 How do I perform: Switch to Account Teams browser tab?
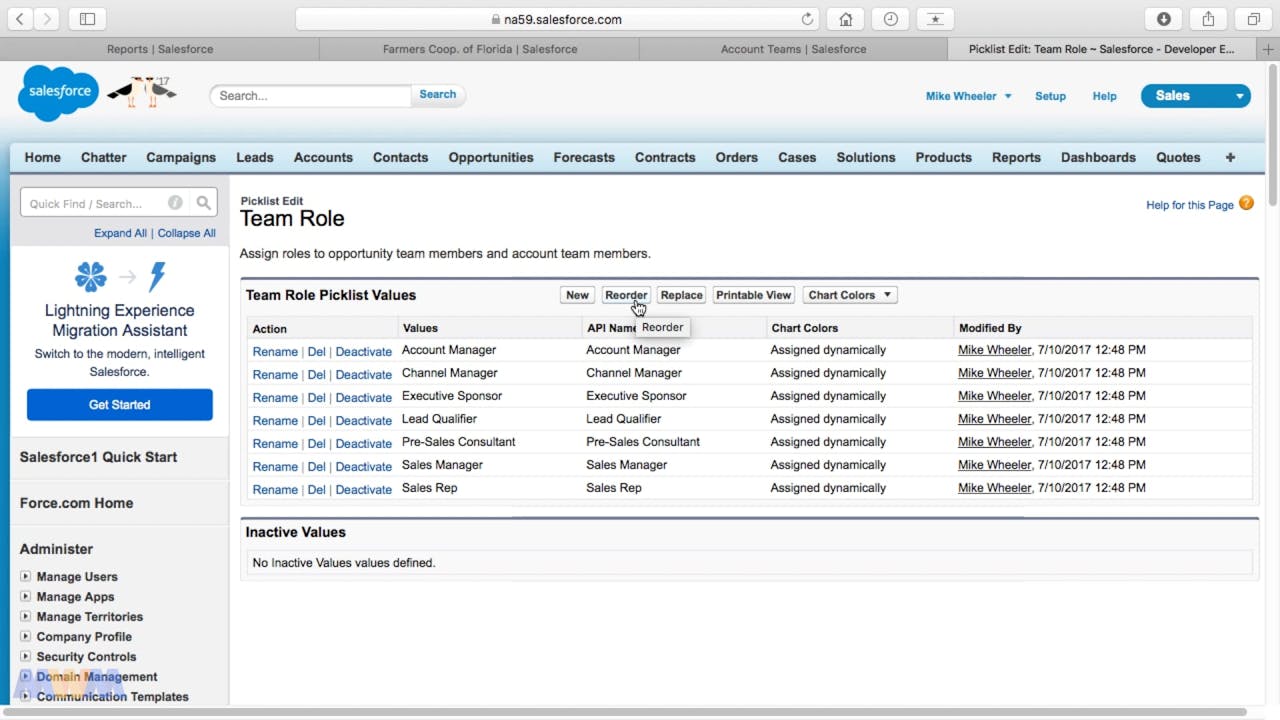(794, 49)
